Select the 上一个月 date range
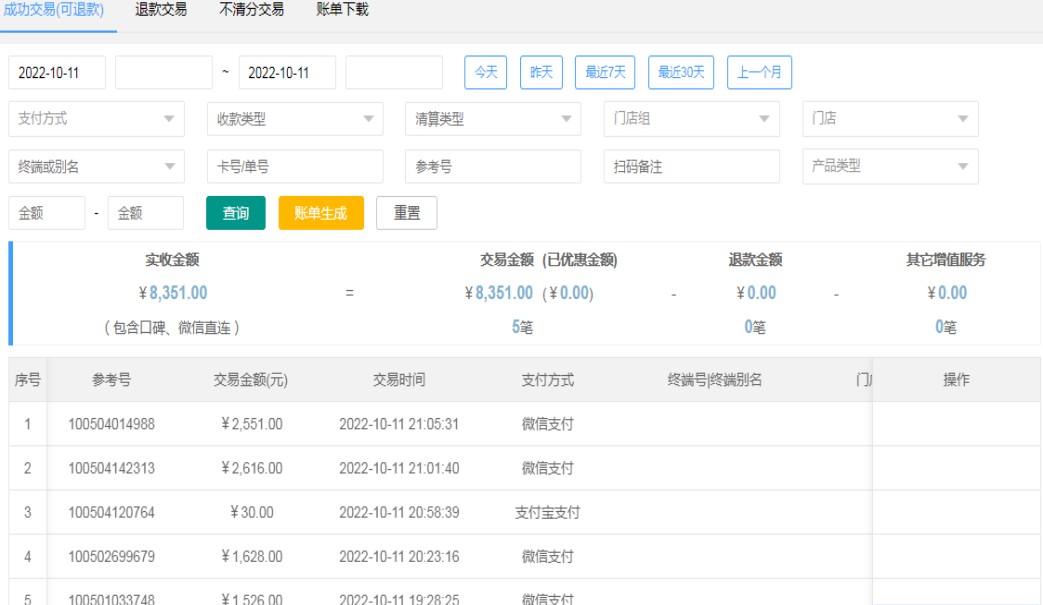 tap(759, 72)
